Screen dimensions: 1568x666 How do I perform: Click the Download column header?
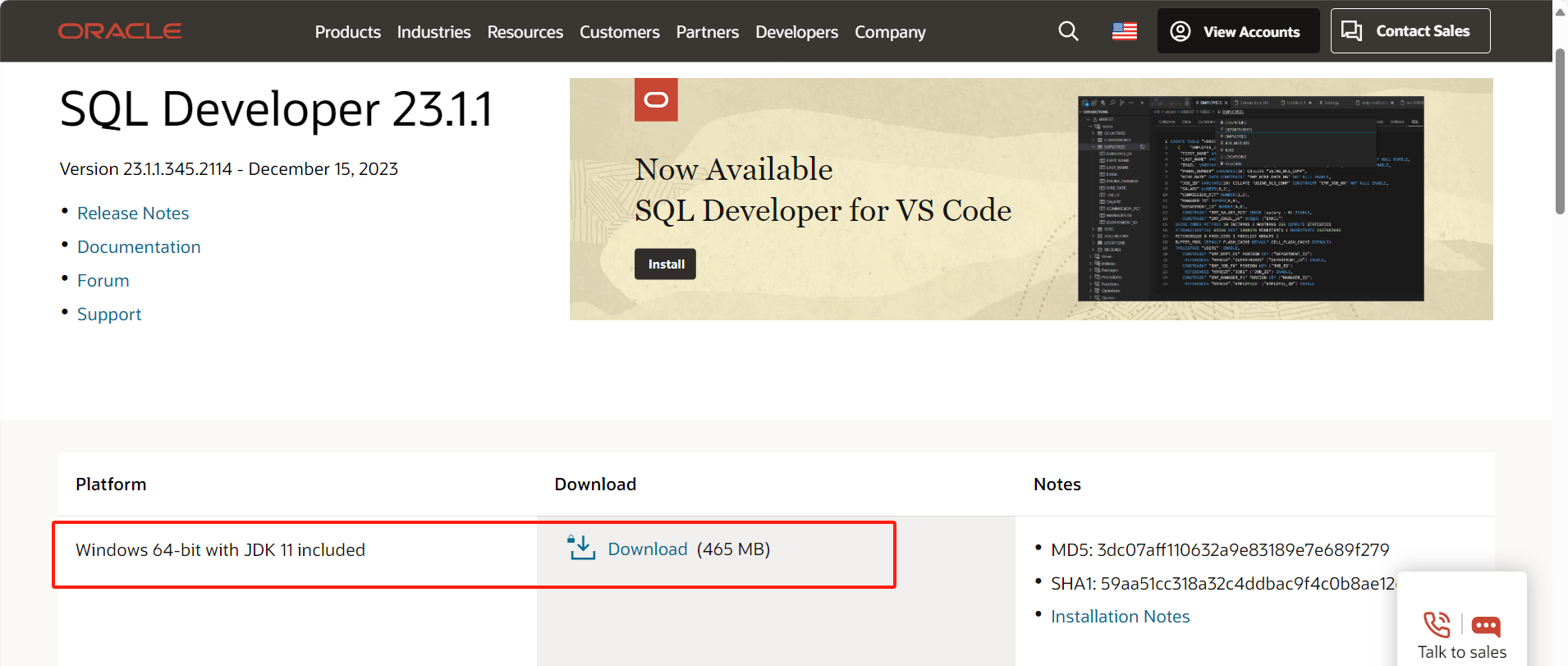tap(595, 485)
